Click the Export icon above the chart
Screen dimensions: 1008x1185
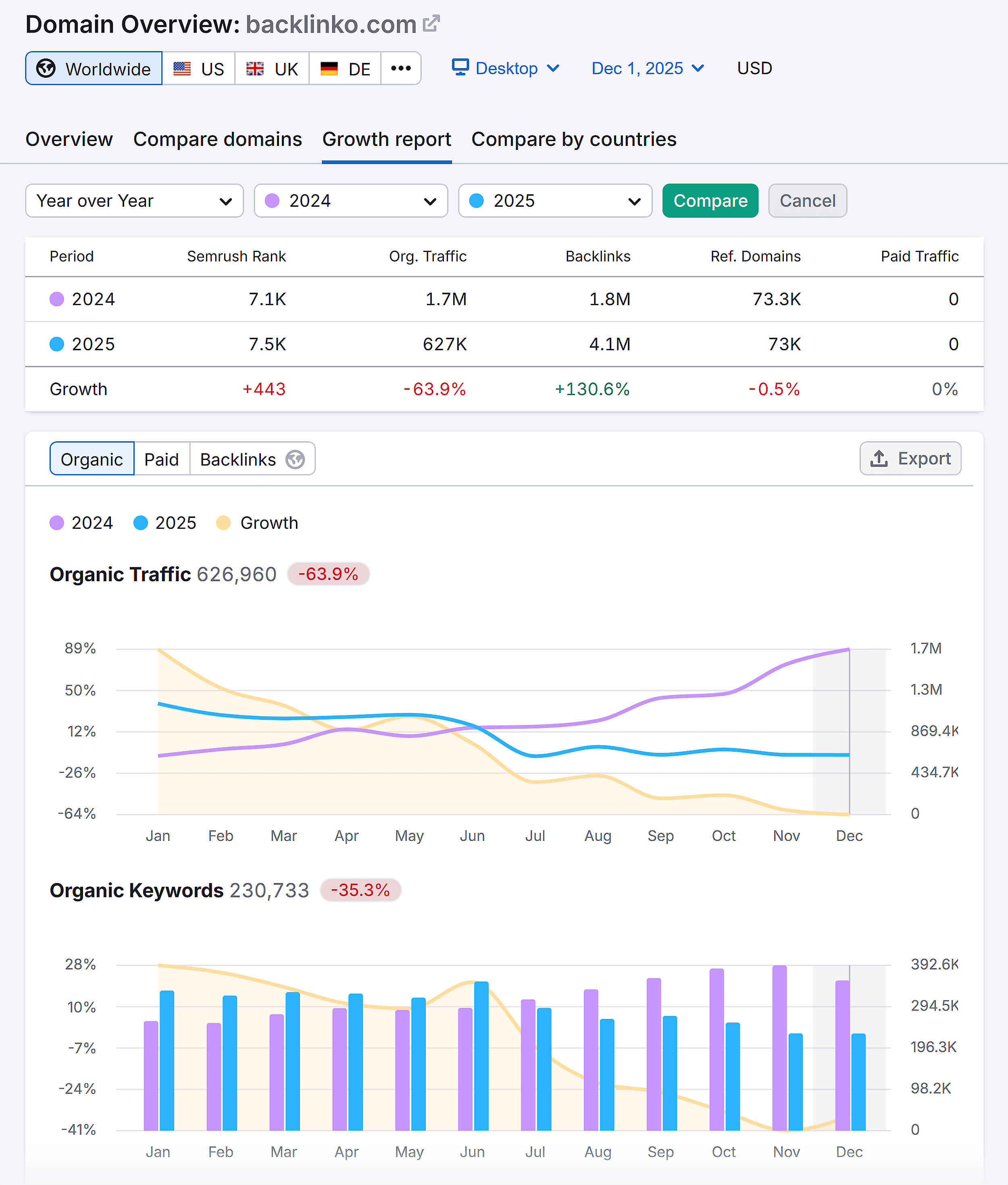[x=879, y=459]
